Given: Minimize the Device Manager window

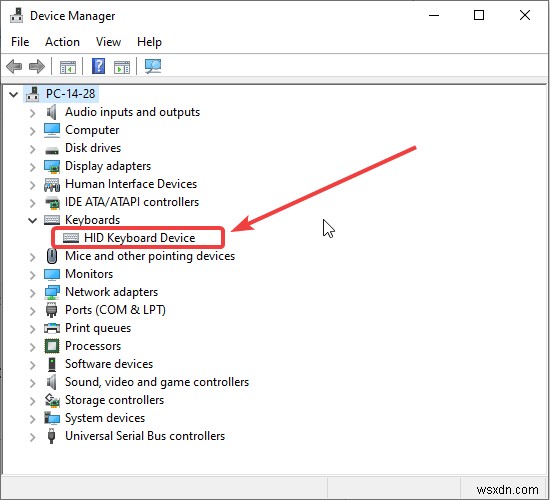Looking at the screenshot, I should click(434, 15).
